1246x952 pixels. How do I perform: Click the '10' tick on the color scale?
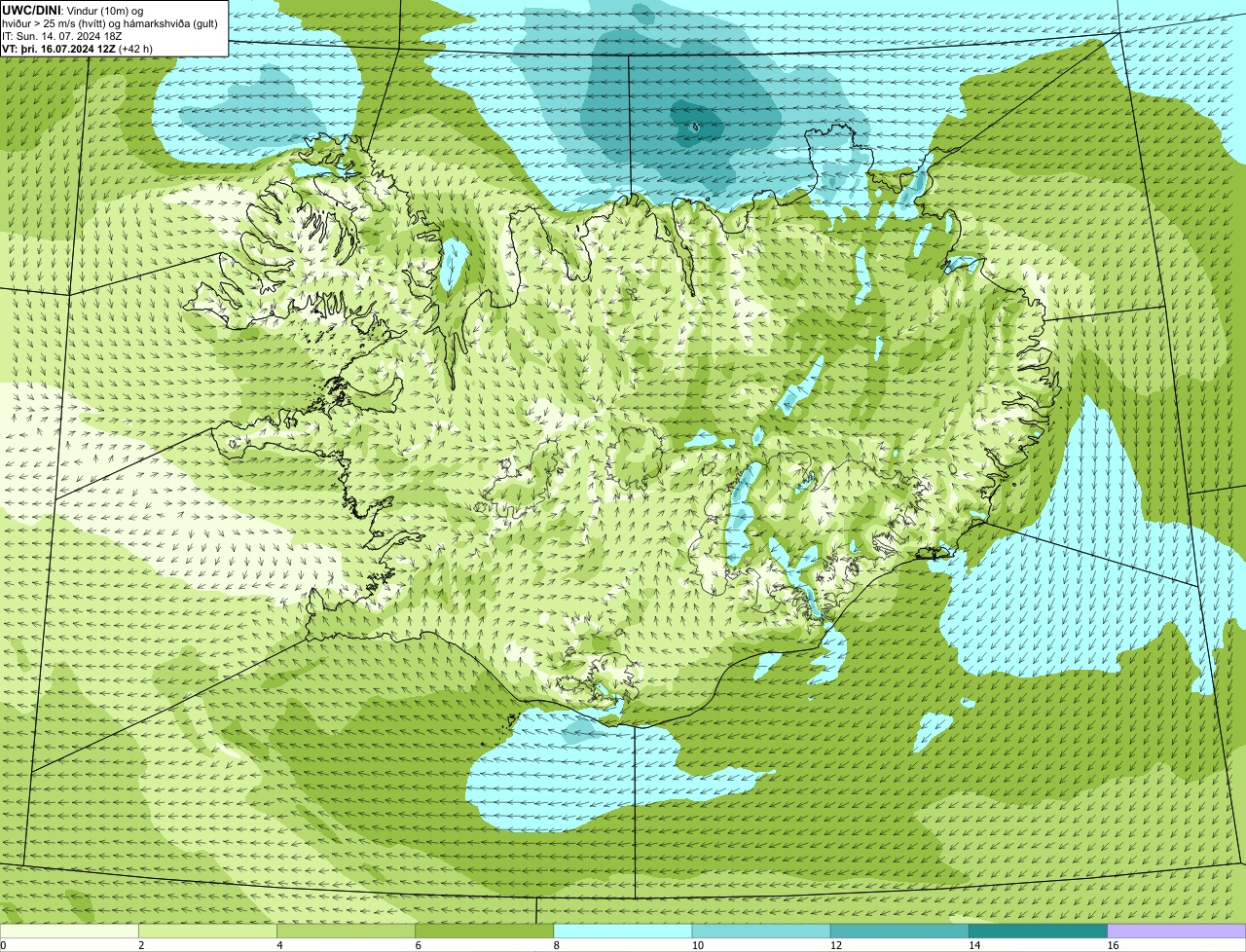point(698,945)
